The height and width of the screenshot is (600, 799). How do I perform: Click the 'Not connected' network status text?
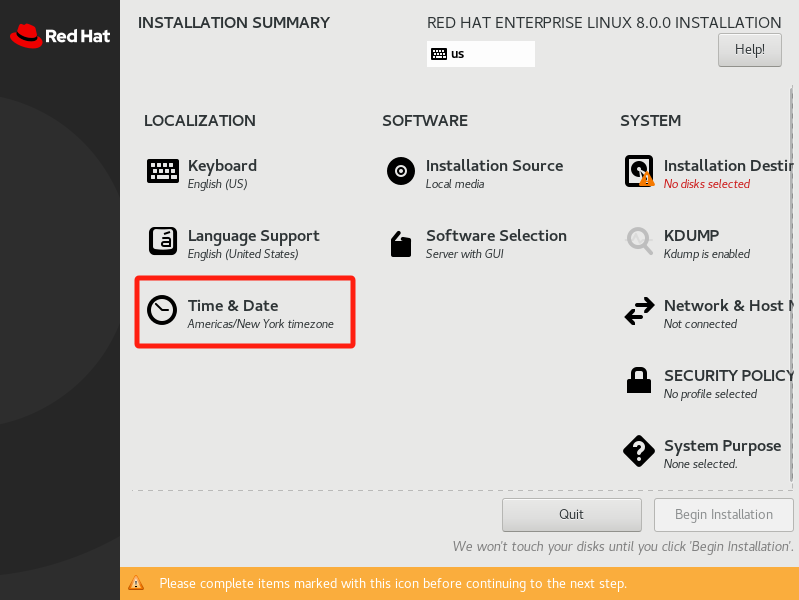coord(700,324)
